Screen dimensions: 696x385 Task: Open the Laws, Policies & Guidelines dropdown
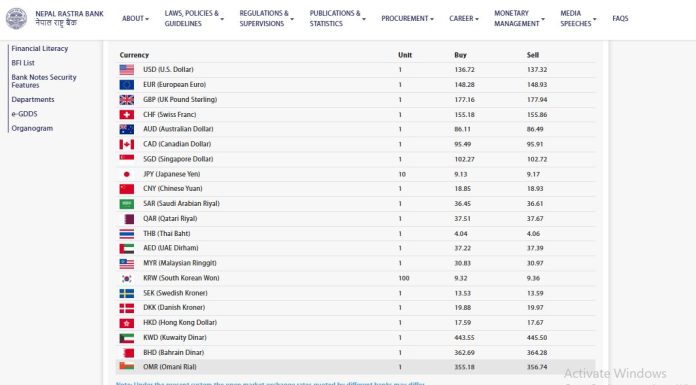tap(194, 19)
